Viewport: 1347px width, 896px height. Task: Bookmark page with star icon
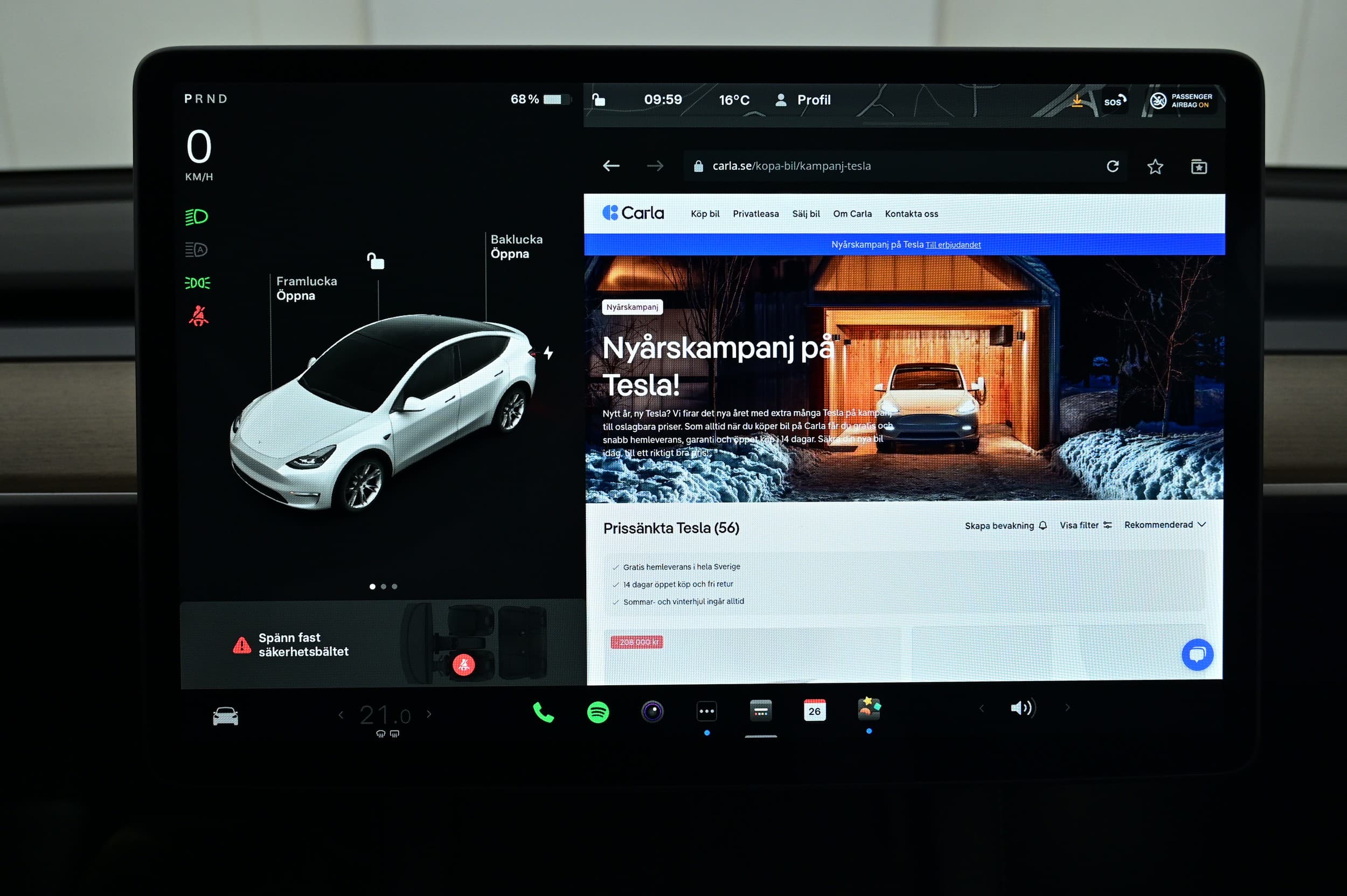click(x=1155, y=166)
